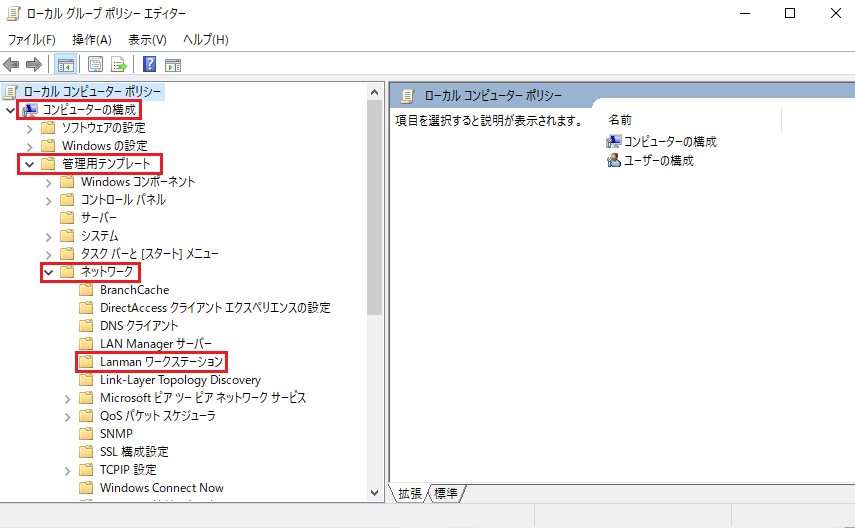Open the 操作(A) menu
The height and width of the screenshot is (528, 855).
(92, 39)
